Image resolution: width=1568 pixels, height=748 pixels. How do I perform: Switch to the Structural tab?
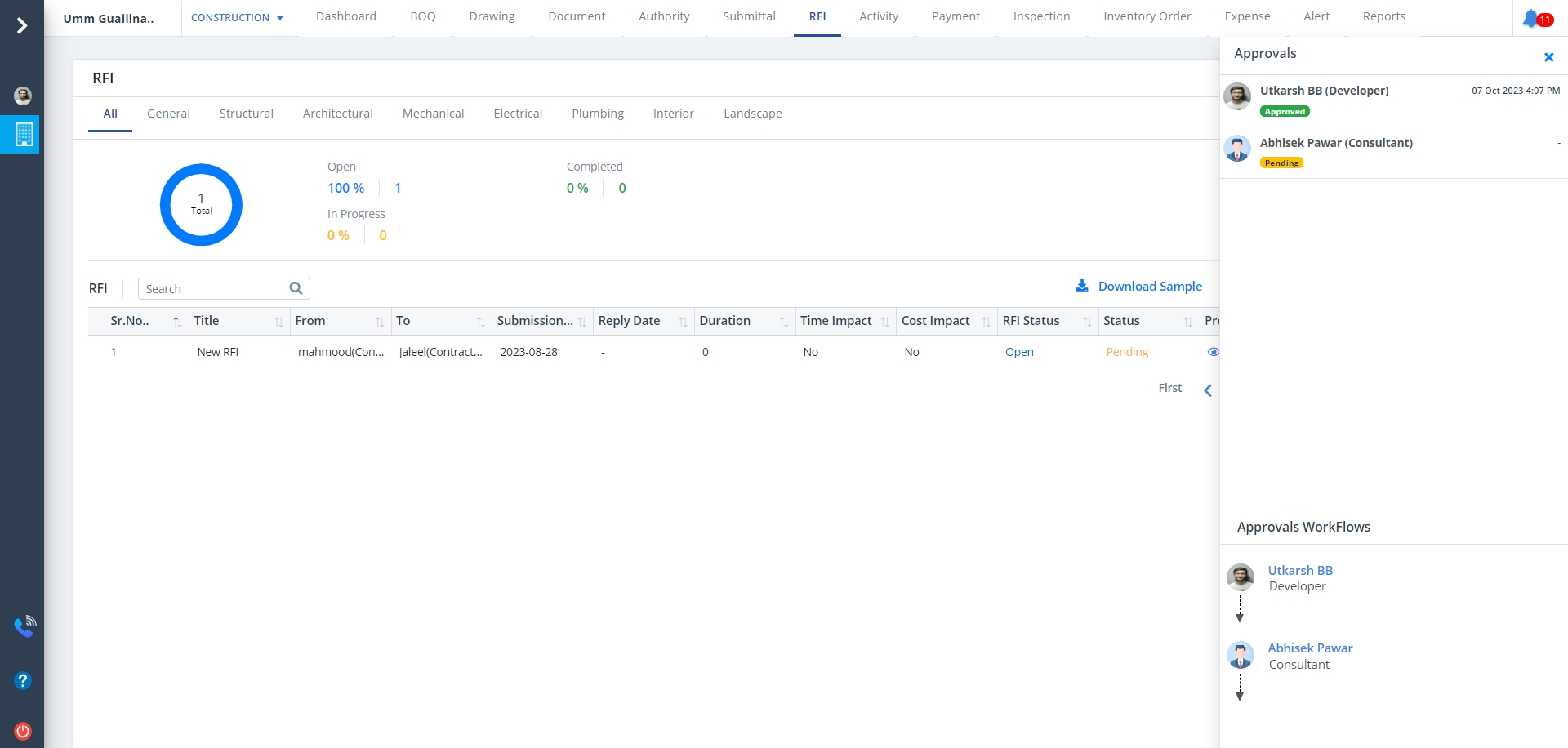tap(246, 114)
